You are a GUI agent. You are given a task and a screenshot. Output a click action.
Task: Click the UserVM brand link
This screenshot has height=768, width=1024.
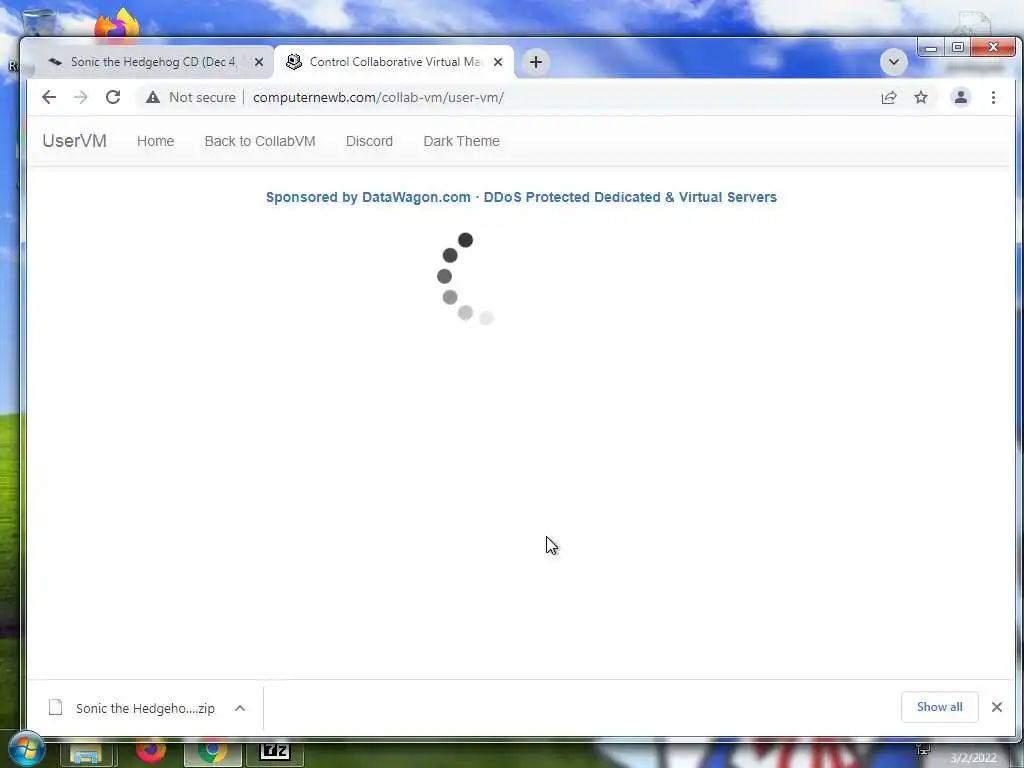click(x=74, y=141)
